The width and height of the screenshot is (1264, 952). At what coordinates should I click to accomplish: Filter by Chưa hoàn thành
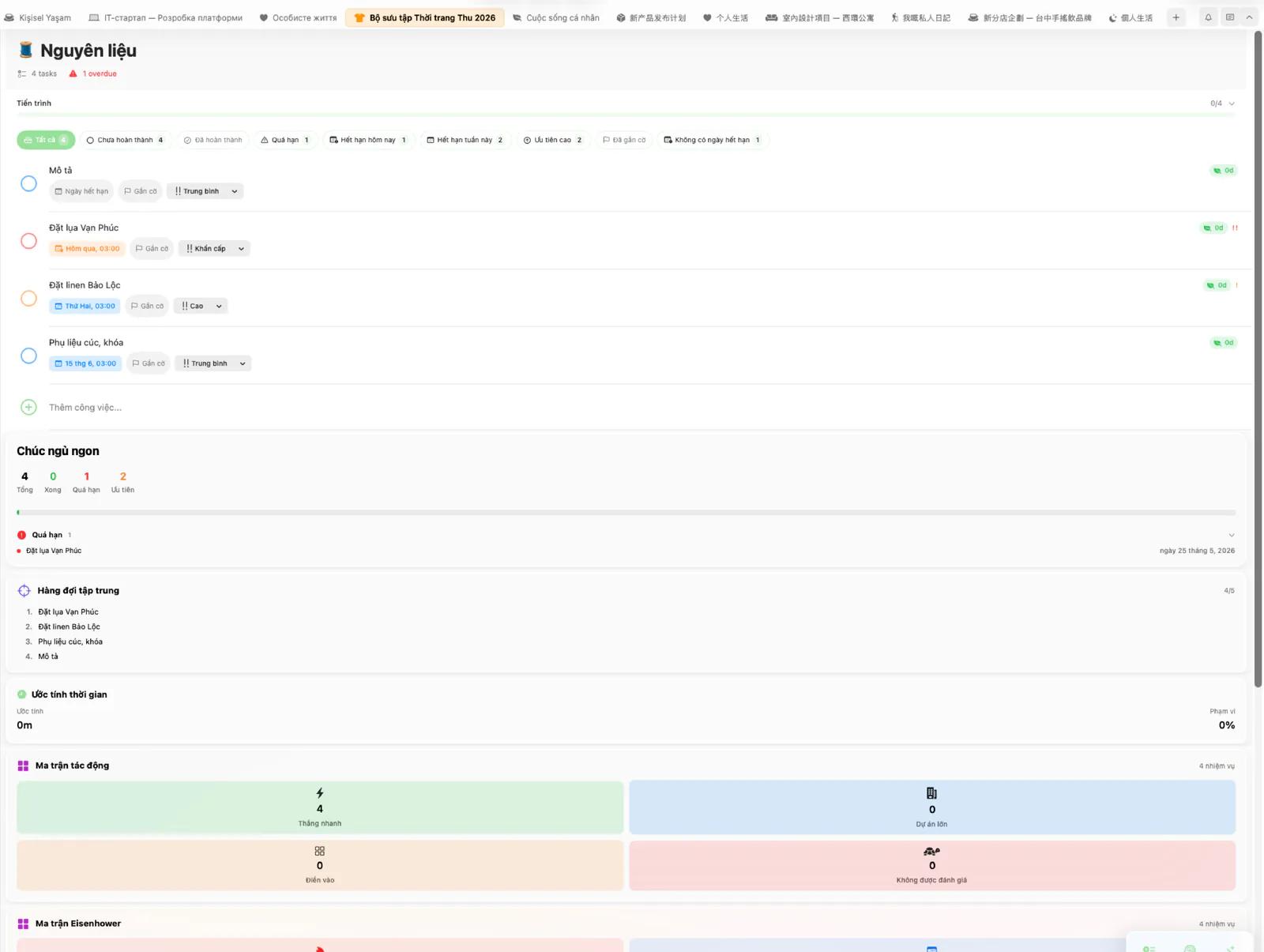click(125, 140)
